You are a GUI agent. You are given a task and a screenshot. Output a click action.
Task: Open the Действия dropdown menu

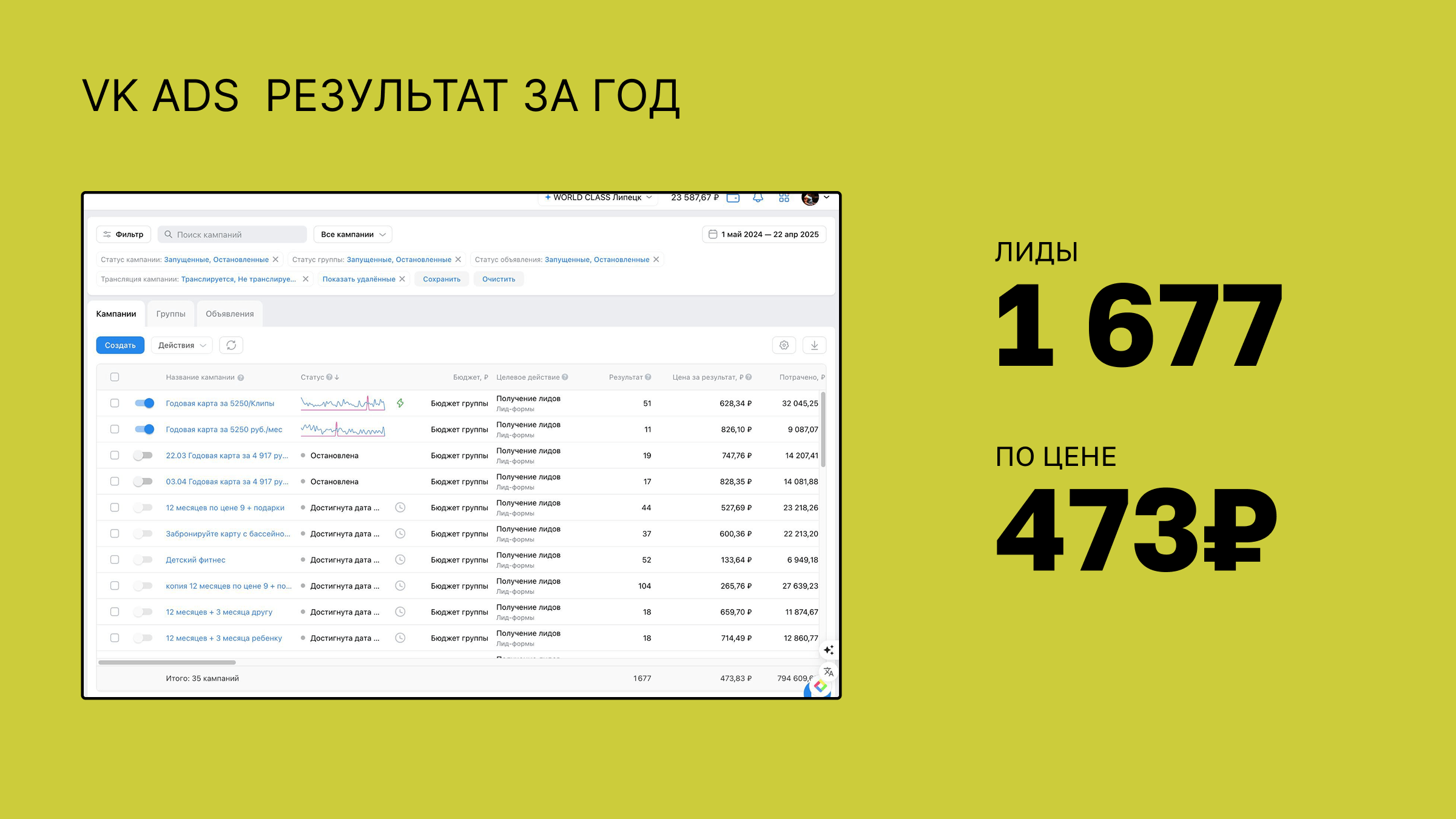[x=181, y=345]
